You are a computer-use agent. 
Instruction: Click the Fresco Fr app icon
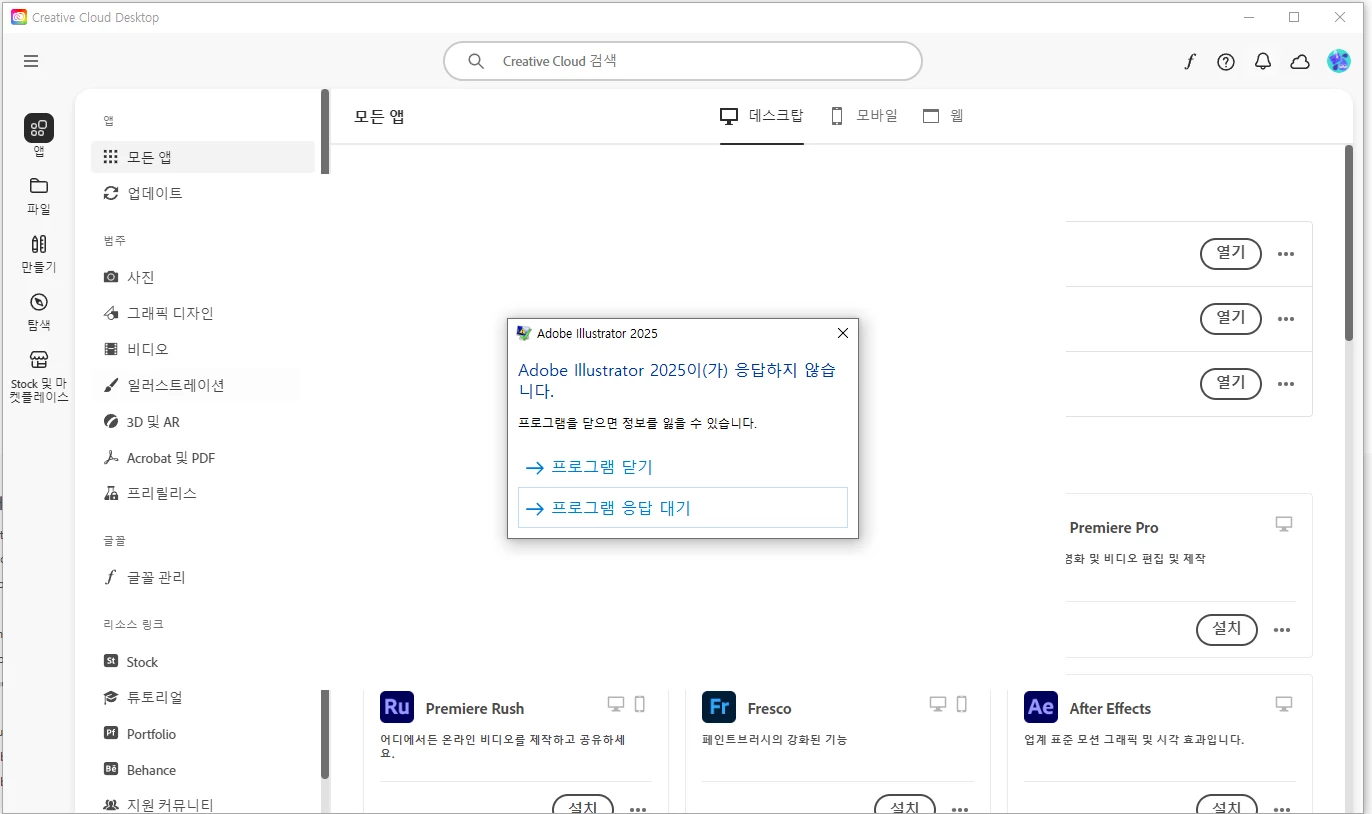point(719,706)
